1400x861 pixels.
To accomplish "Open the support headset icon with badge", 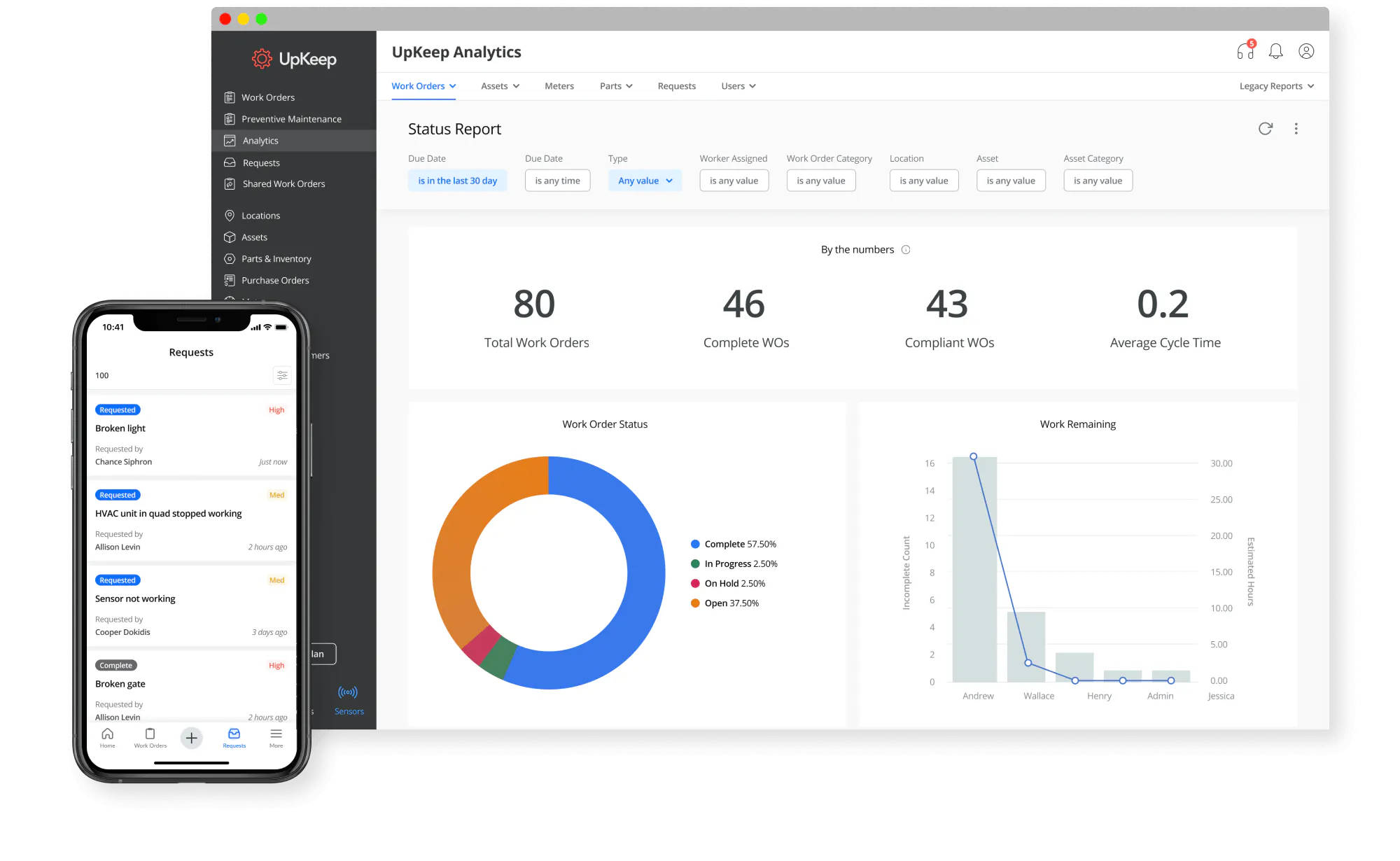I will pyautogui.click(x=1245, y=51).
